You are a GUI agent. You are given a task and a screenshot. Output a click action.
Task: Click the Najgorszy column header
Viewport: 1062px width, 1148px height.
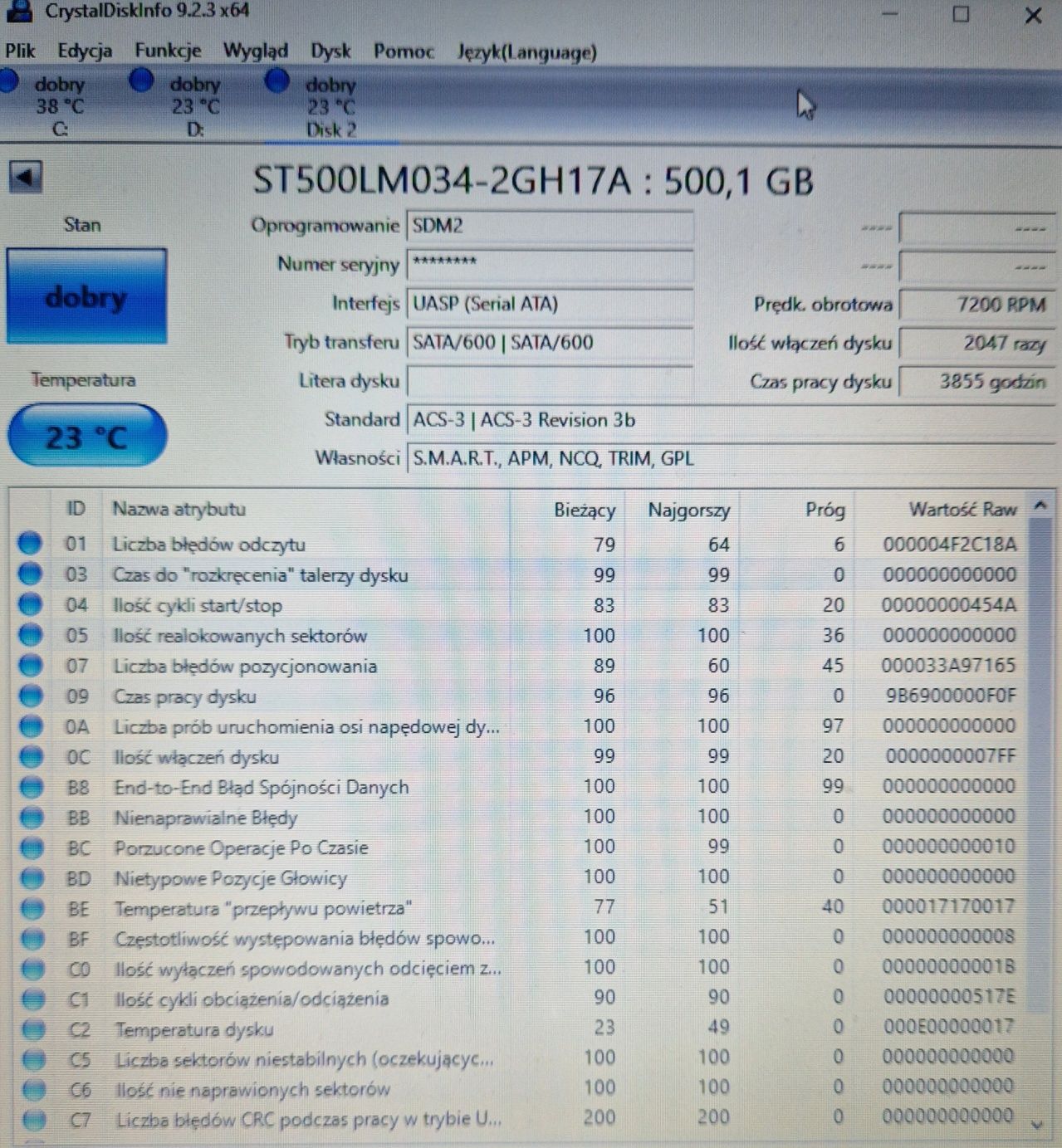(682, 510)
